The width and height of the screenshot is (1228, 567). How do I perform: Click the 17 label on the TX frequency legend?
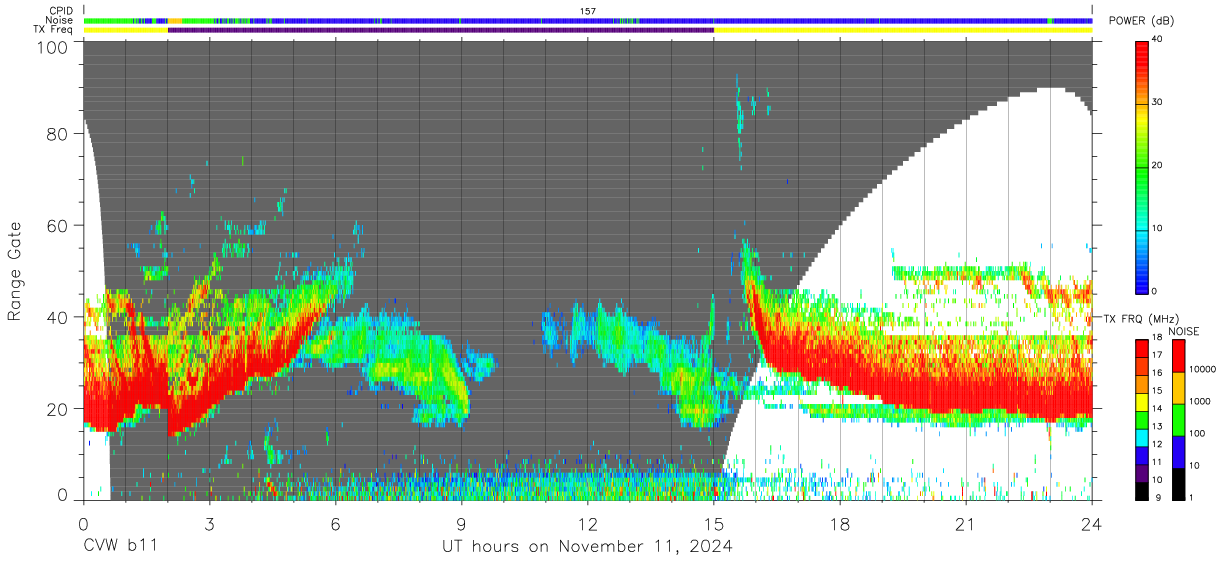1157,354
